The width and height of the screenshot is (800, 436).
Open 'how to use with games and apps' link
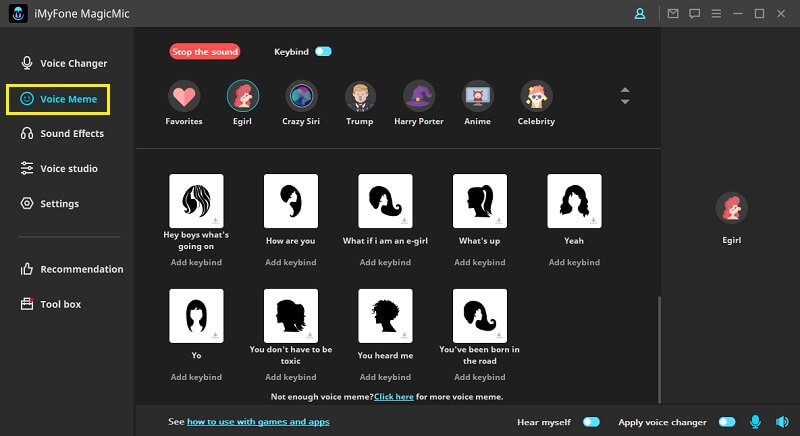click(x=258, y=422)
